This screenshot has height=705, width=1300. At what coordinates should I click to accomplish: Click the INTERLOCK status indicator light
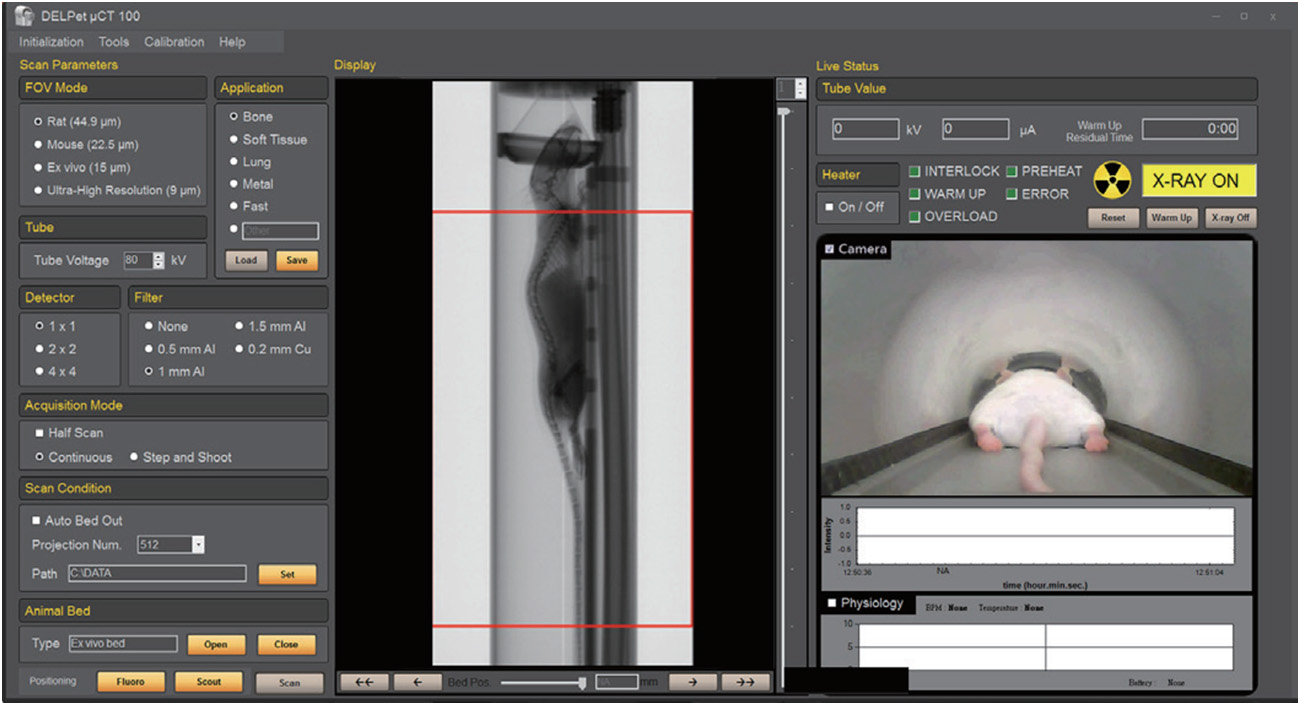[914, 172]
